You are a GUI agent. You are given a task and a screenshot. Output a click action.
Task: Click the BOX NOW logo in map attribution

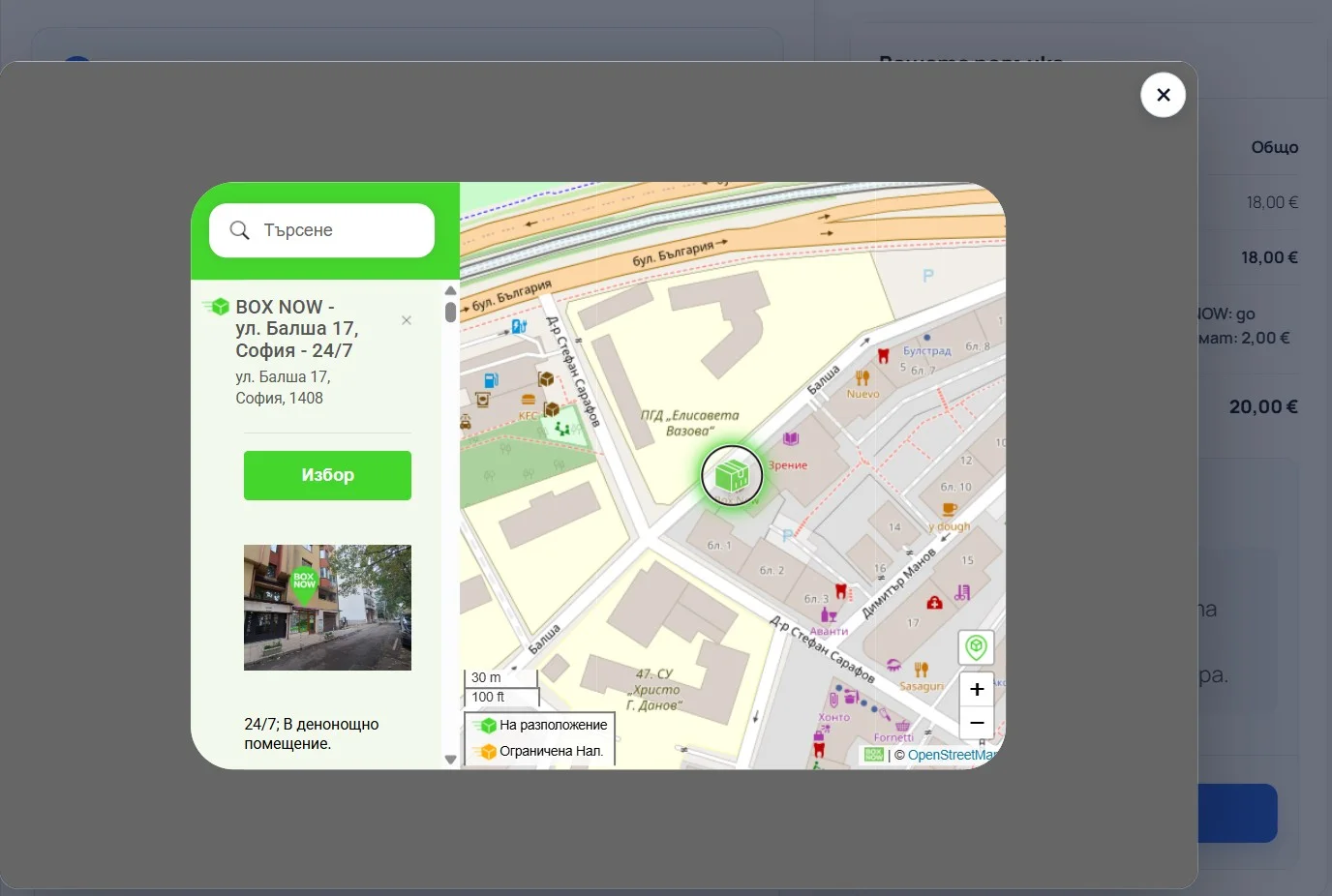click(x=874, y=755)
